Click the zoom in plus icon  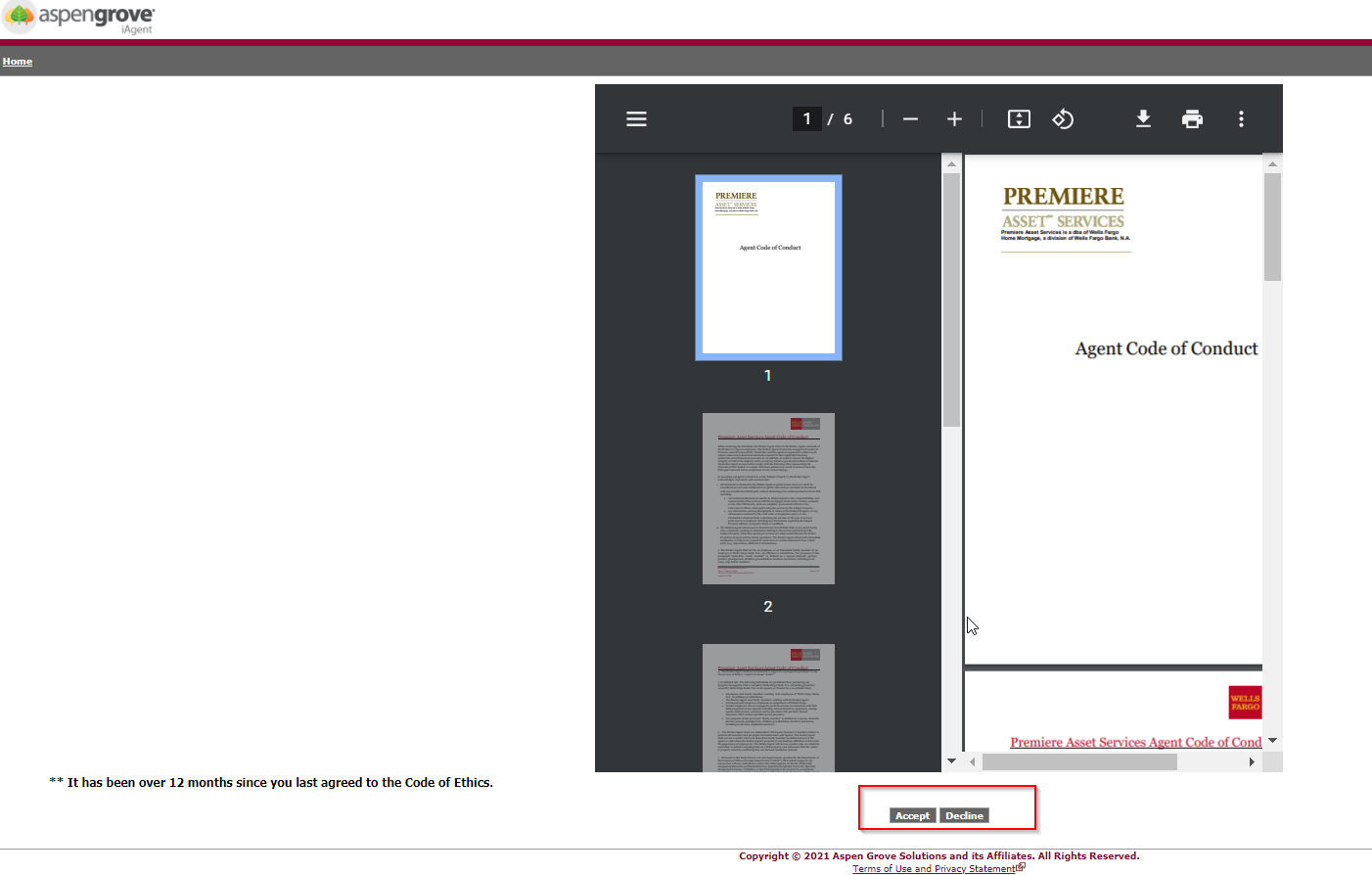[x=954, y=118]
